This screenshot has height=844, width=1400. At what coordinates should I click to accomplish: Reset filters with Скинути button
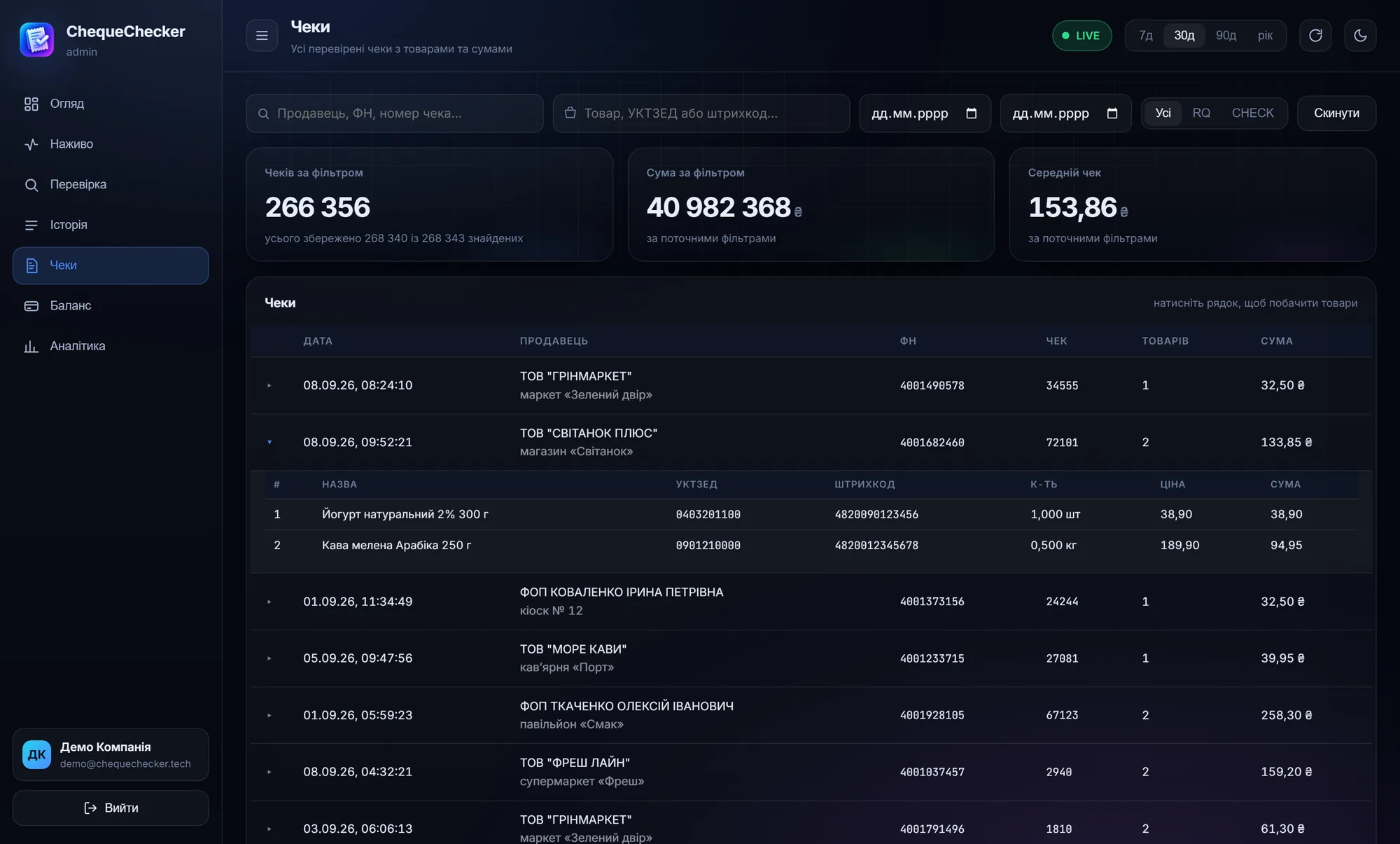[1336, 113]
